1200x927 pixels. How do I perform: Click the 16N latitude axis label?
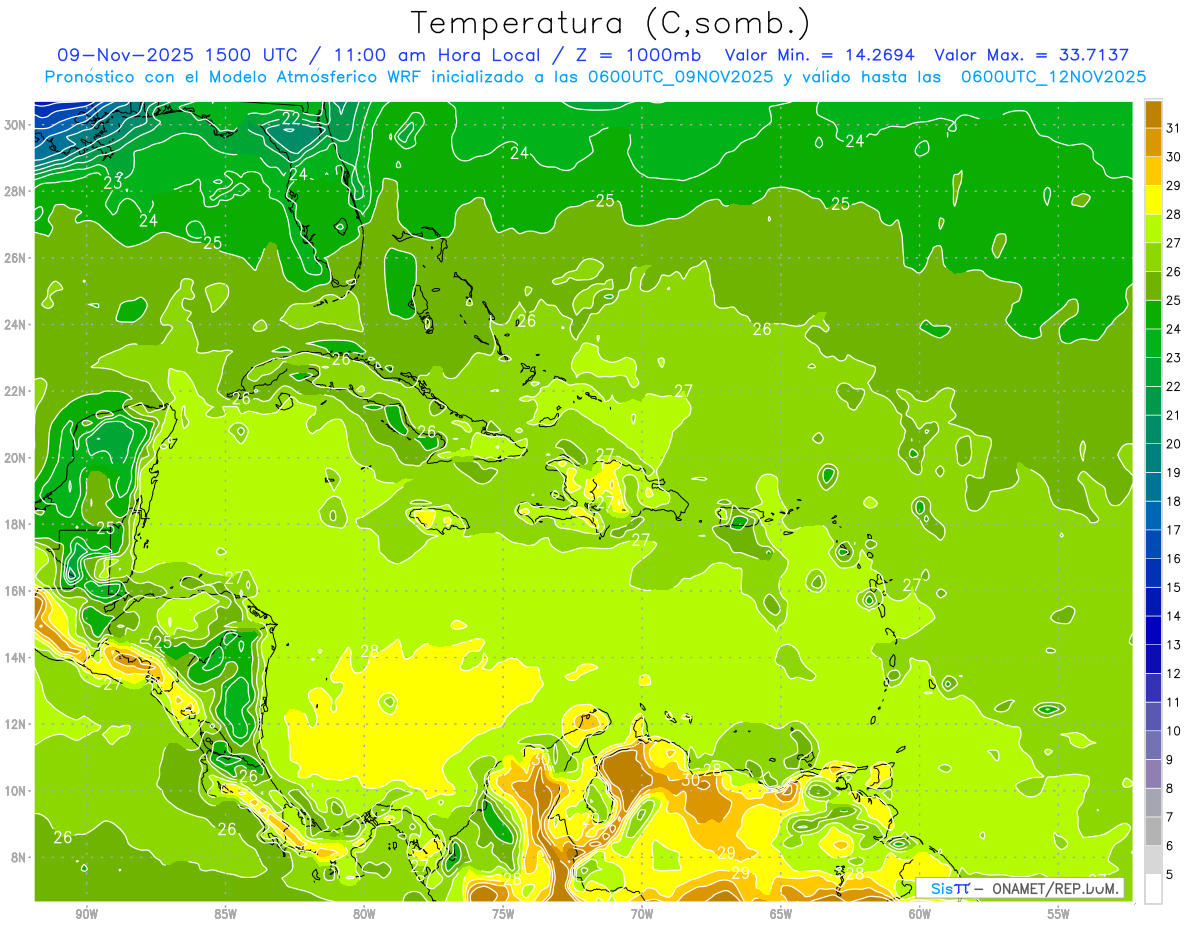click(16, 591)
